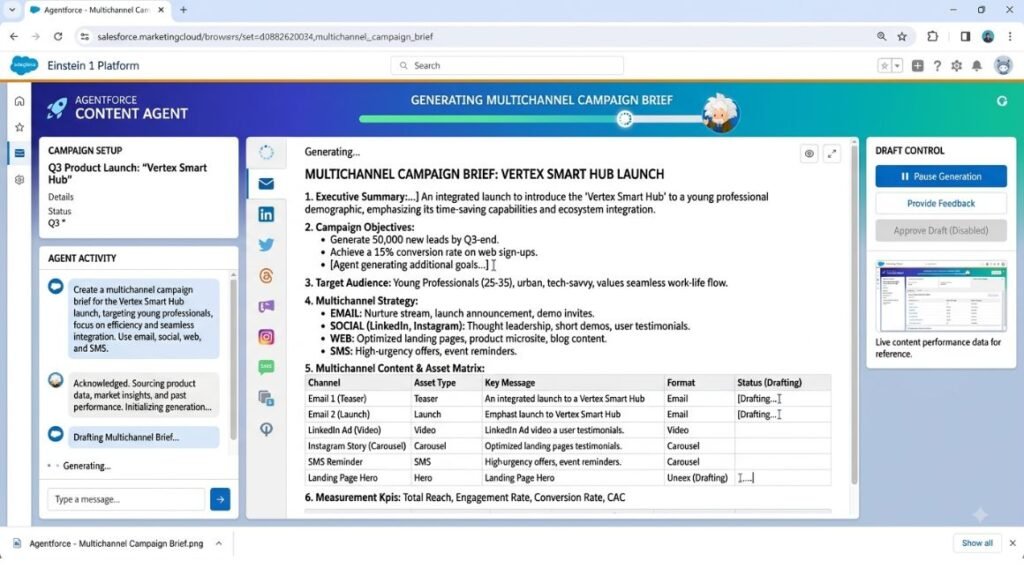Open browser side panel icon

[x=965, y=37]
